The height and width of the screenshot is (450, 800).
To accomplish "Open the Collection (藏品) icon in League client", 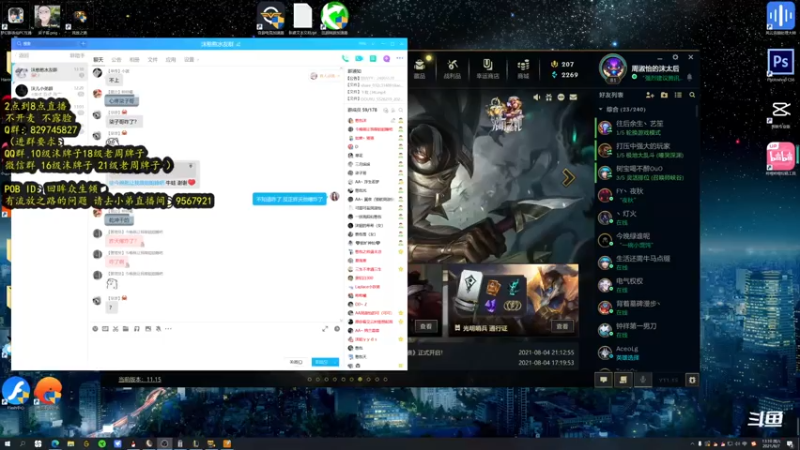I will pyautogui.click(x=419, y=68).
